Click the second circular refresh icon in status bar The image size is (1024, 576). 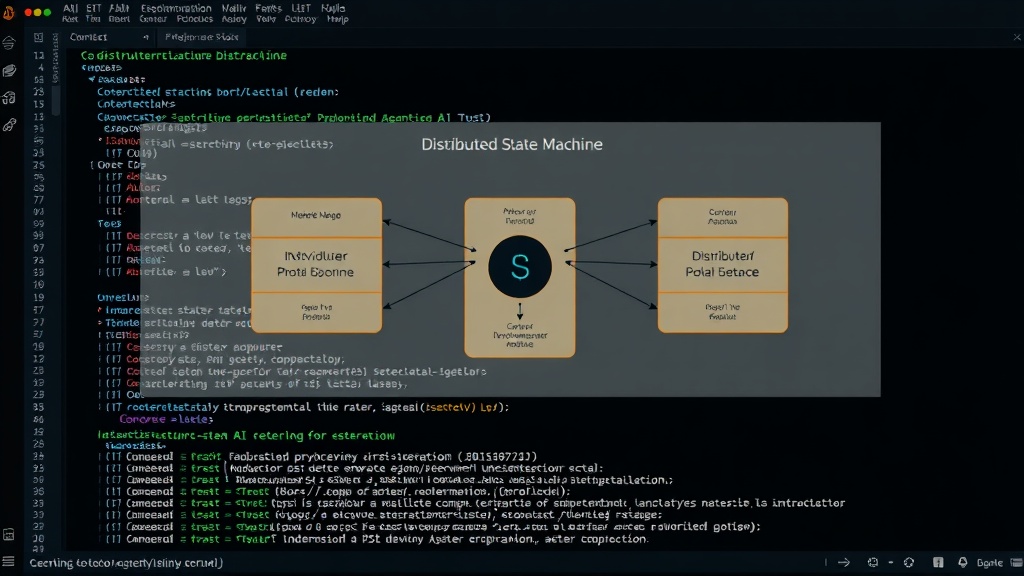coord(908,562)
